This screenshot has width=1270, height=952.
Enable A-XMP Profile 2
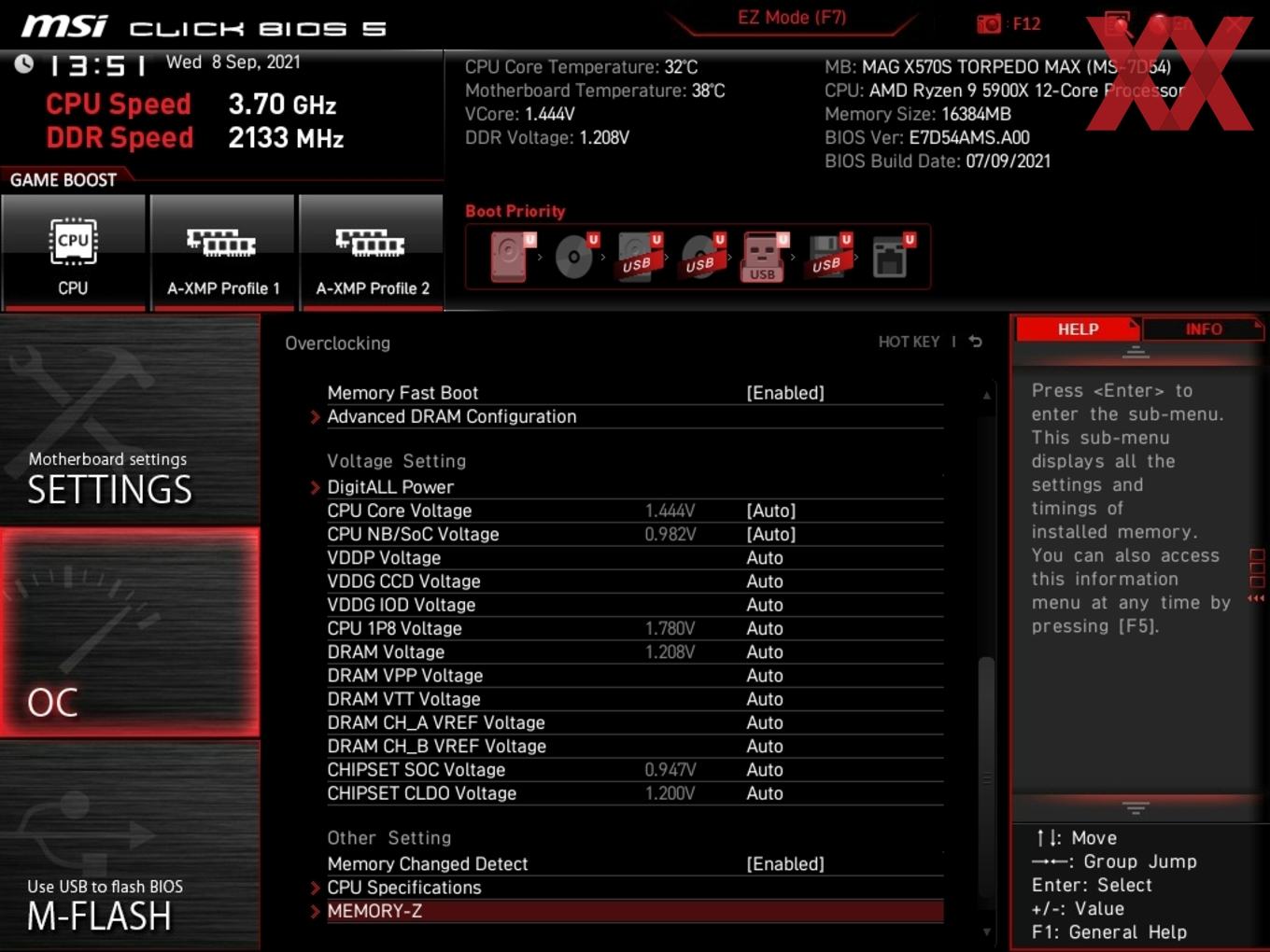tap(372, 252)
